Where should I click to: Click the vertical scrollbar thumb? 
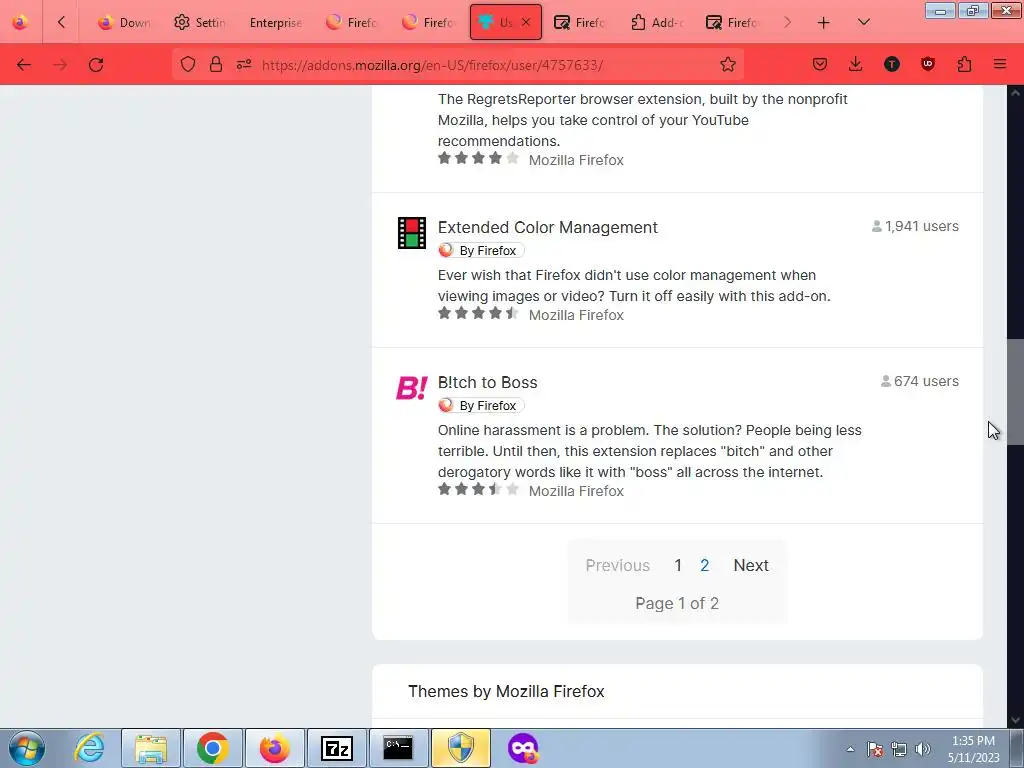point(1015,392)
